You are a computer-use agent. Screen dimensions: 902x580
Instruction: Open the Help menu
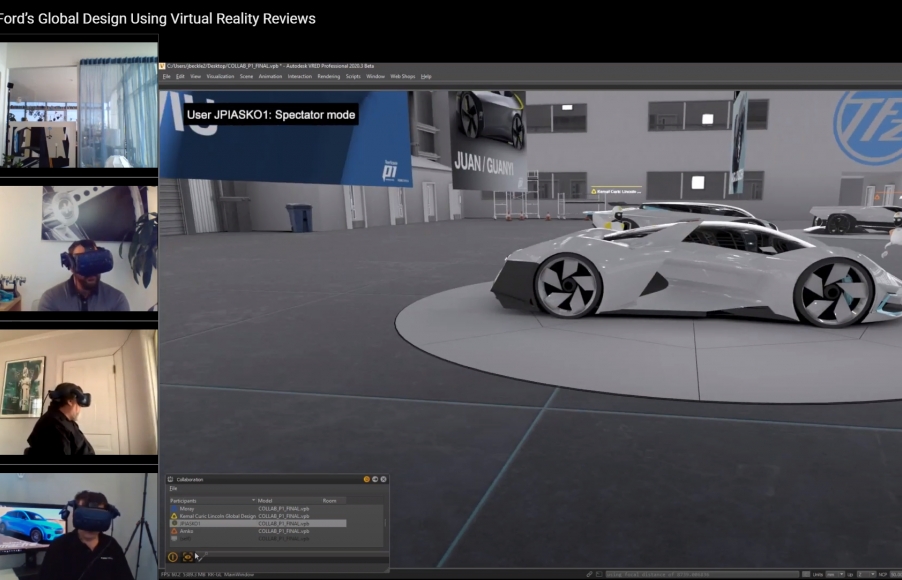point(426,77)
